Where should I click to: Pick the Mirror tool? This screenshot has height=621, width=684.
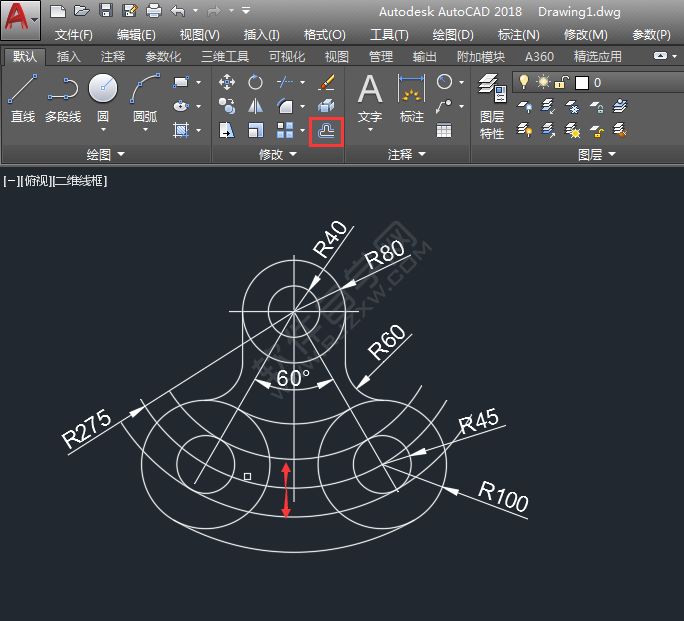click(x=256, y=106)
